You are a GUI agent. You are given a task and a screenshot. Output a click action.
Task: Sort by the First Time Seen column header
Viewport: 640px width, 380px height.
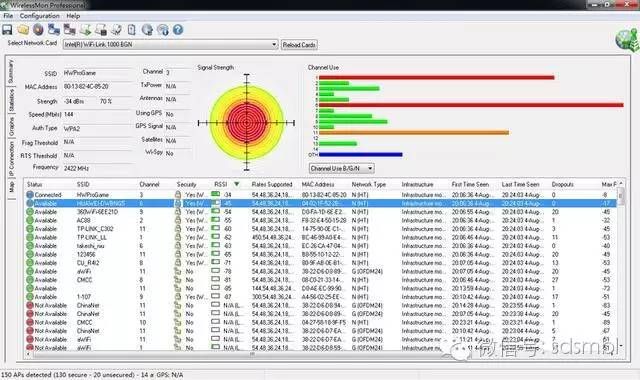(470, 184)
